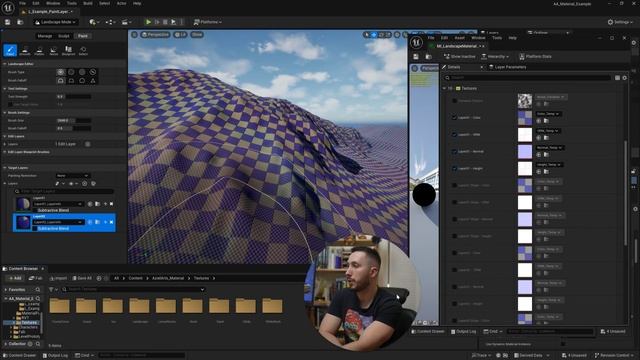Enable Use Target Value checkbox
640x360 pixels.
point(10,104)
